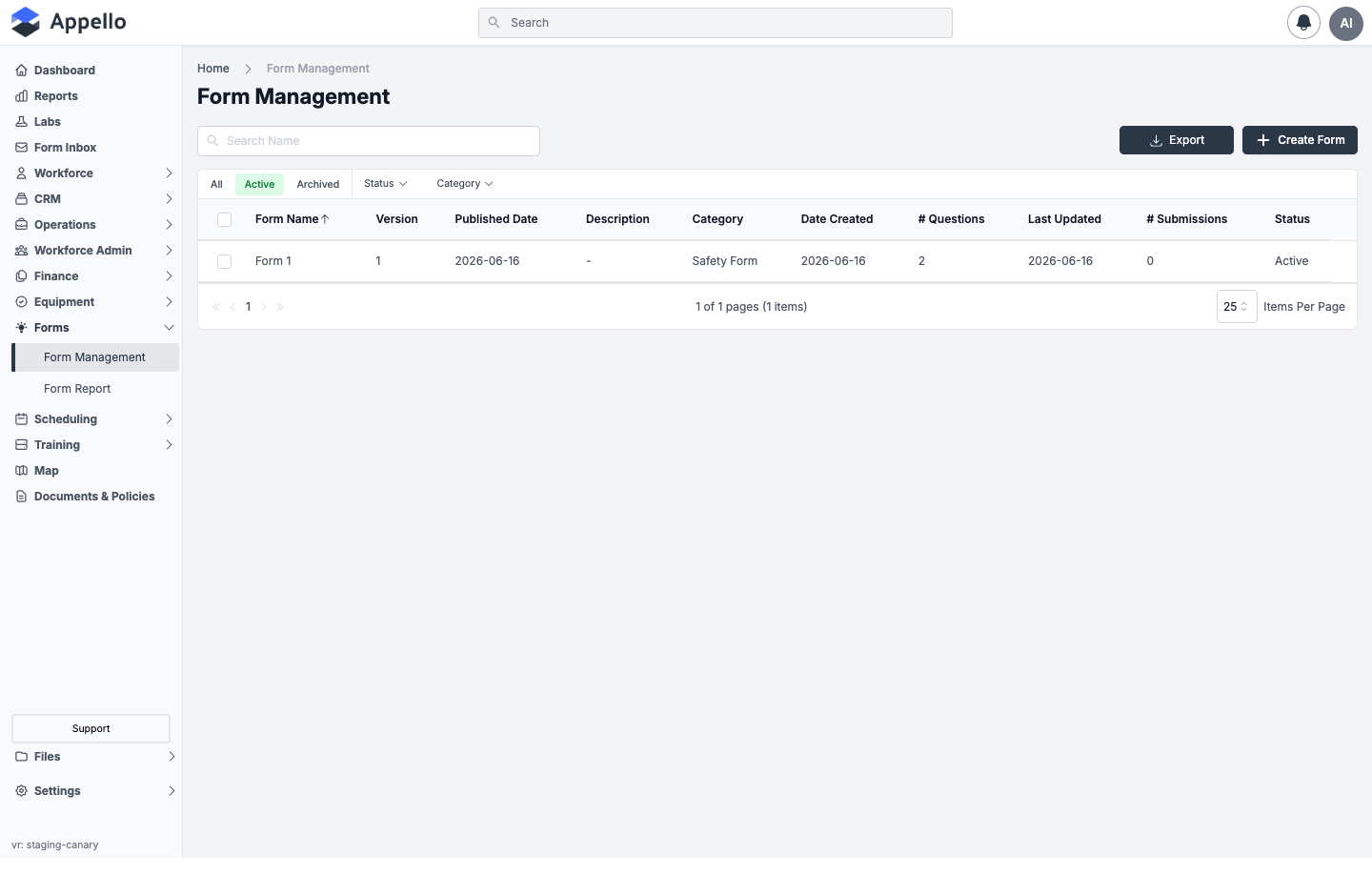The width and height of the screenshot is (1372, 875).
Task: Click the Map icon in sidebar
Action: pos(21,471)
